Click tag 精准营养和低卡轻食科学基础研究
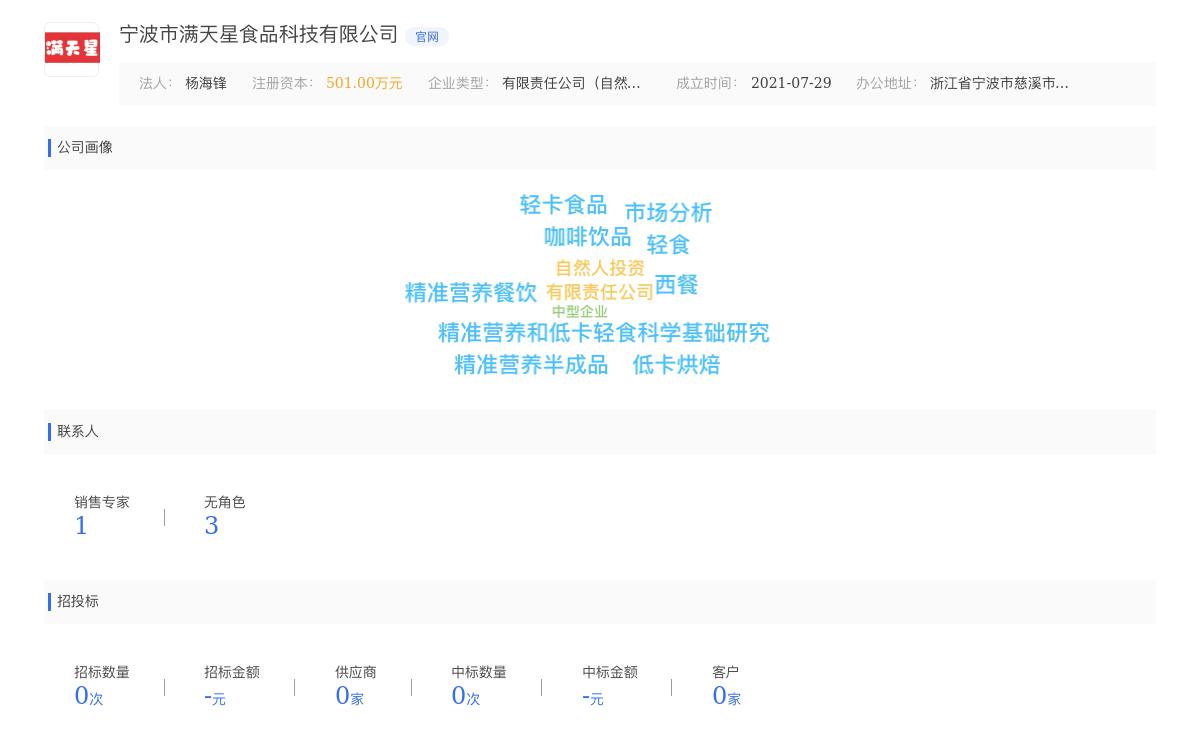Image resolution: width=1200 pixels, height=752 pixels. pyautogui.click(x=604, y=333)
